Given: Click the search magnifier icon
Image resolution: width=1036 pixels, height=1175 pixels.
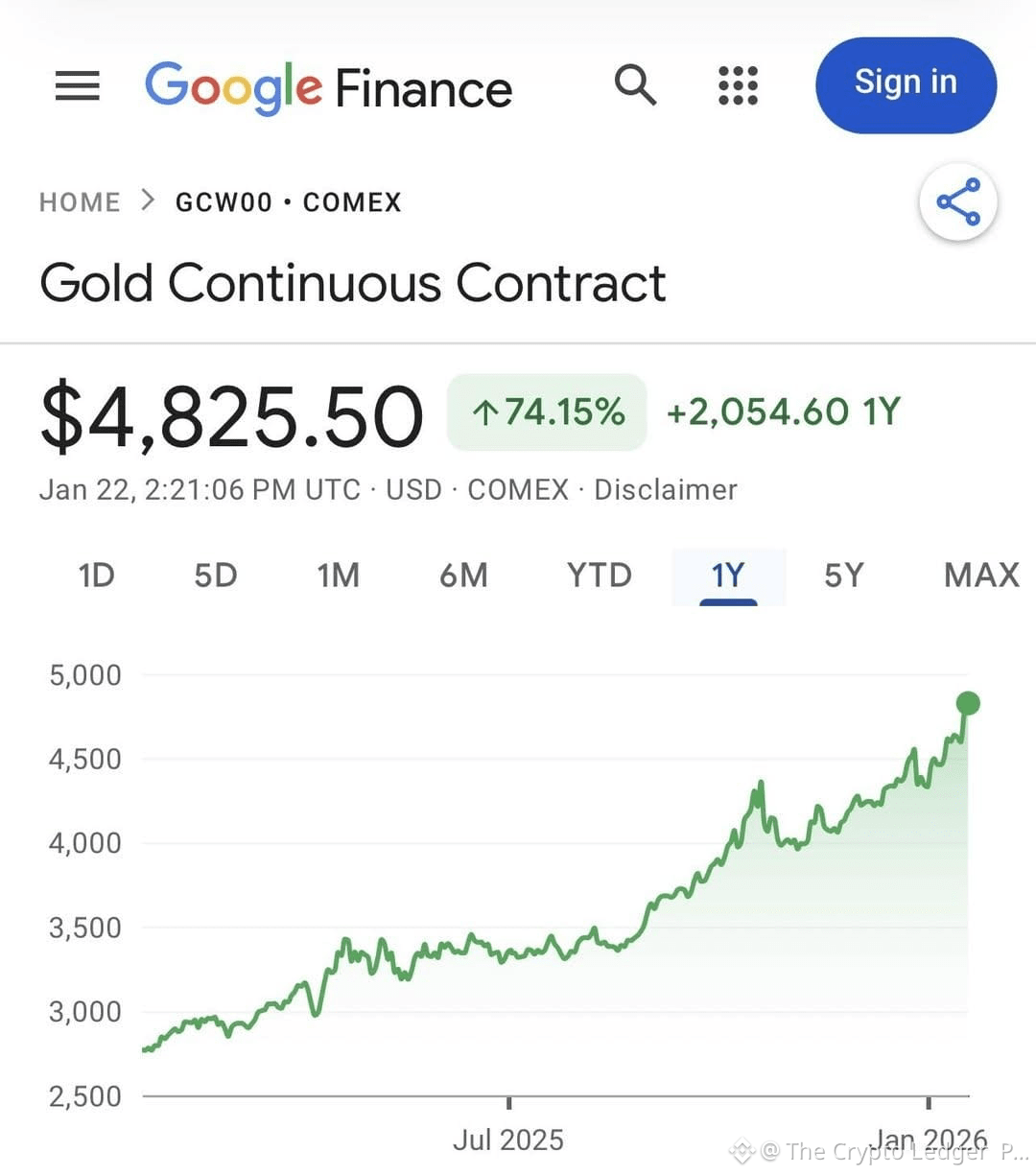Looking at the screenshot, I should 635,85.
